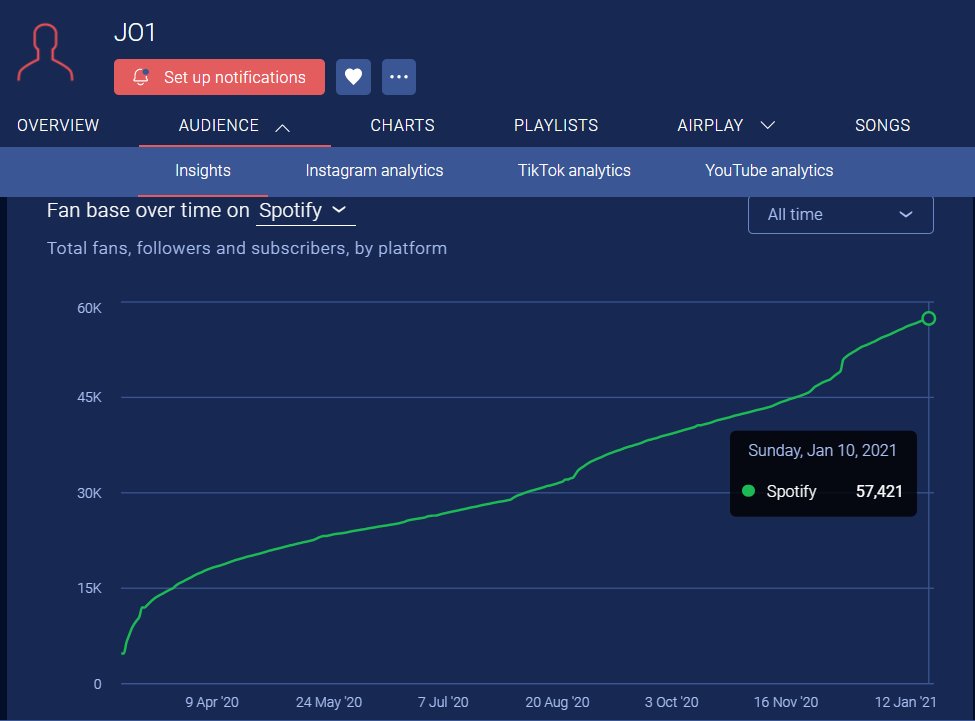Open the three-dots more options button
Image resolution: width=975 pixels, height=721 pixels.
tap(399, 77)
